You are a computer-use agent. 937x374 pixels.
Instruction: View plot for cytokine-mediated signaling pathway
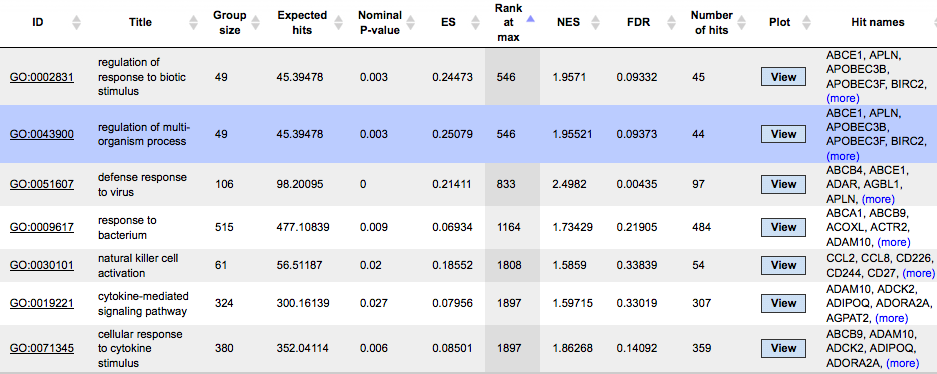pos(783,304)
